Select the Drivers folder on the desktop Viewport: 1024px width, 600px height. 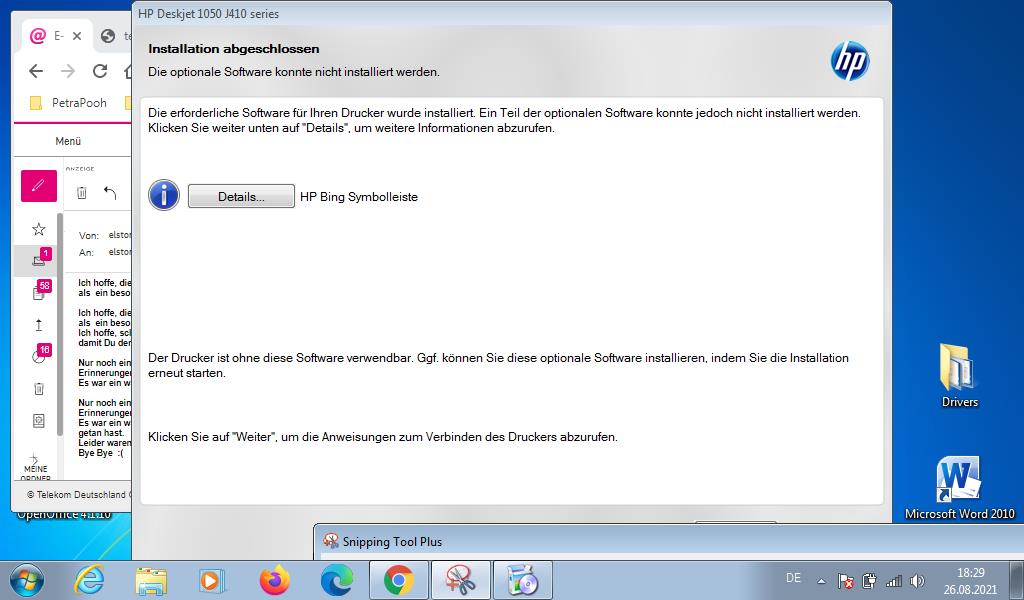[x=959, y=375]
